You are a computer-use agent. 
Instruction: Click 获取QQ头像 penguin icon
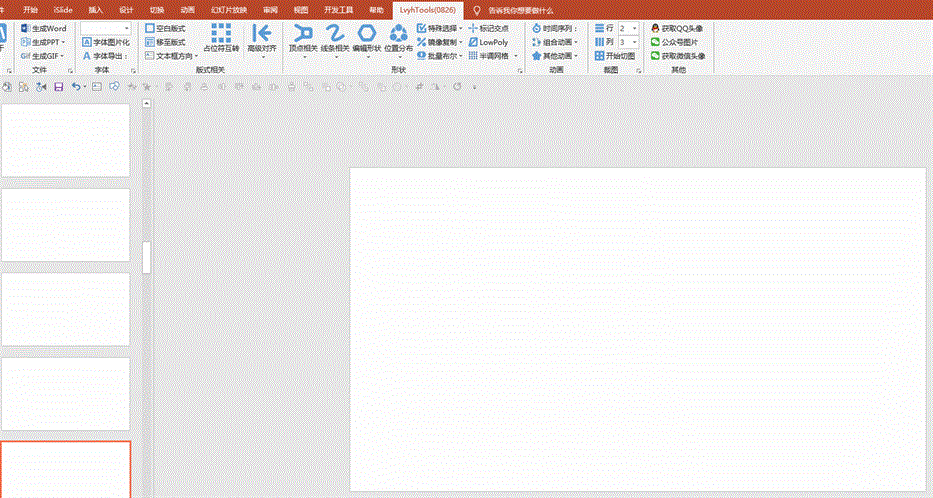(x=655, y=29)
